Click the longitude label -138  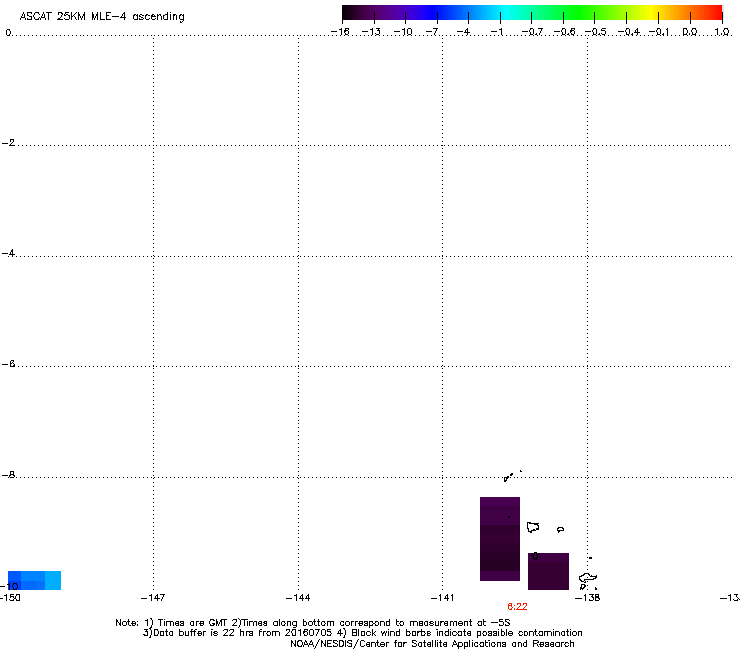(x=588, y=598)
